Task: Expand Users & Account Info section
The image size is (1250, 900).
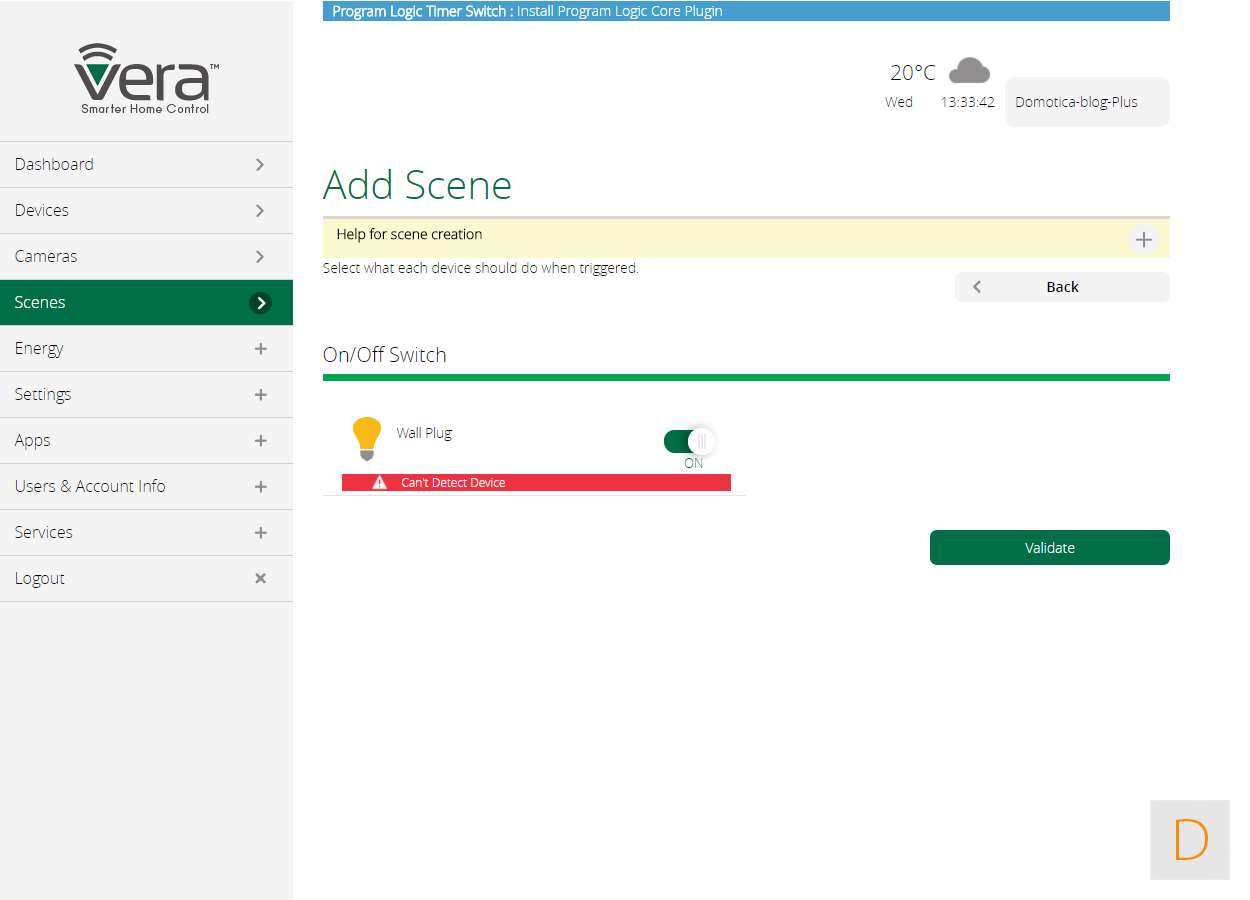Action: click(x=146, y=486)
